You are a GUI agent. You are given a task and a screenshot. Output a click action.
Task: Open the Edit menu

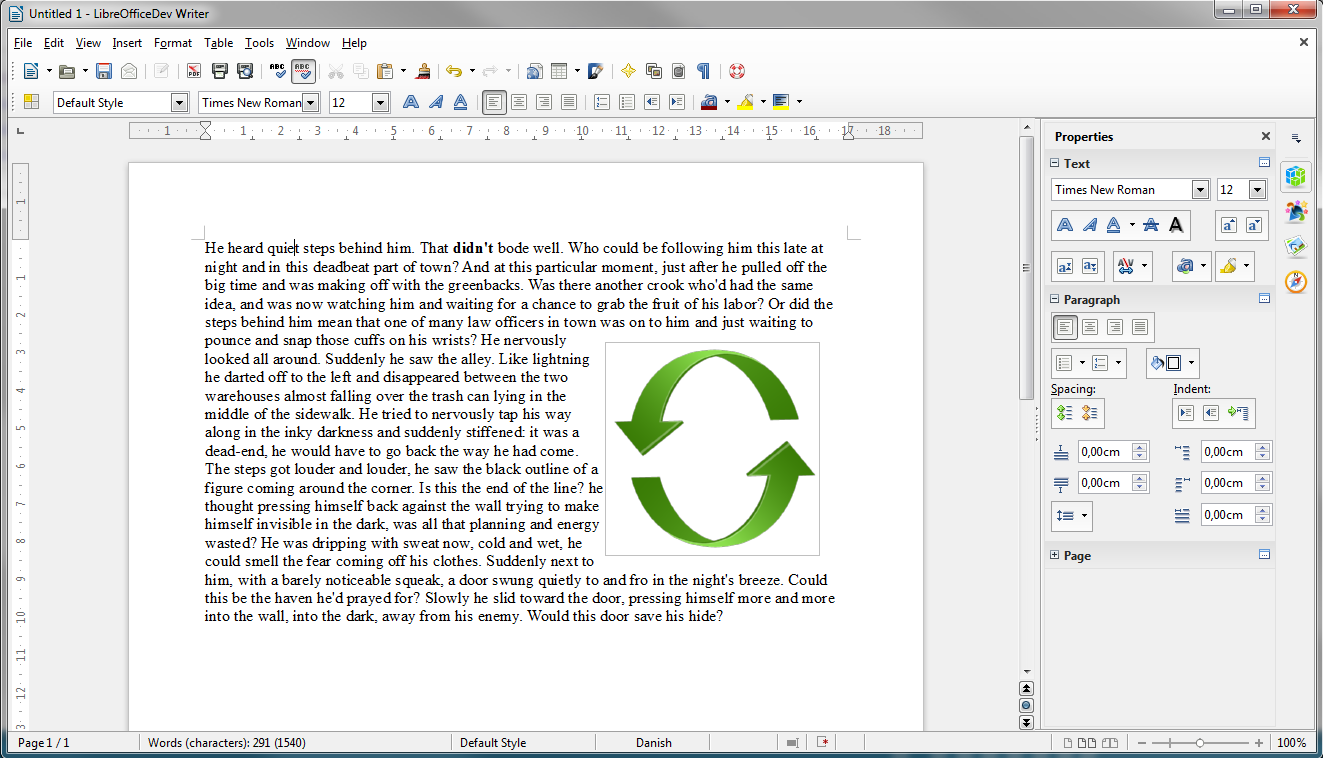pos(54,43)
